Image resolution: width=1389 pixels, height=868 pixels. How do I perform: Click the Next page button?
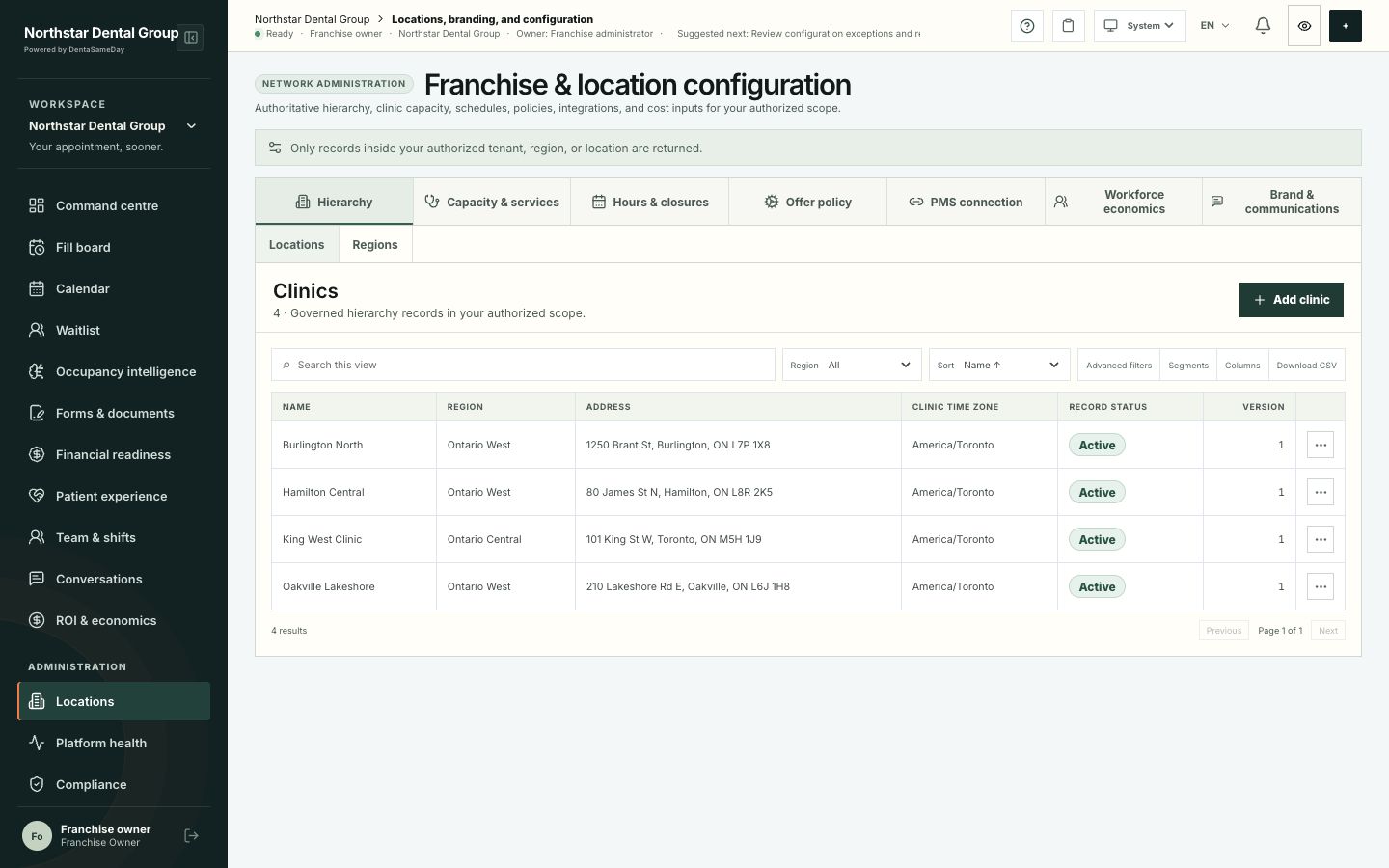[1328, 631]
